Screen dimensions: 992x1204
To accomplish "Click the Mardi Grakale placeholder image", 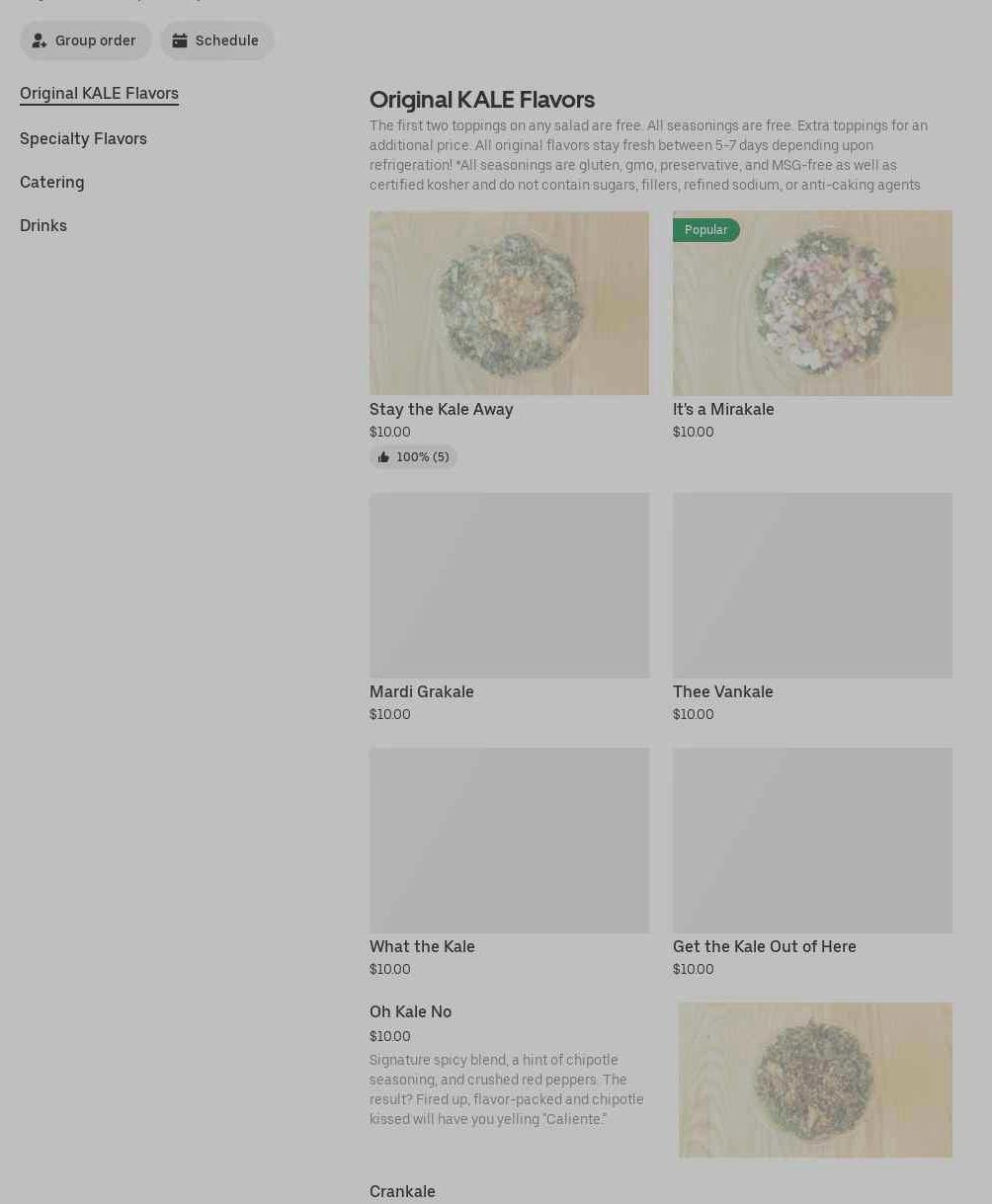I will pyautogui.click(x=509, y=585).
